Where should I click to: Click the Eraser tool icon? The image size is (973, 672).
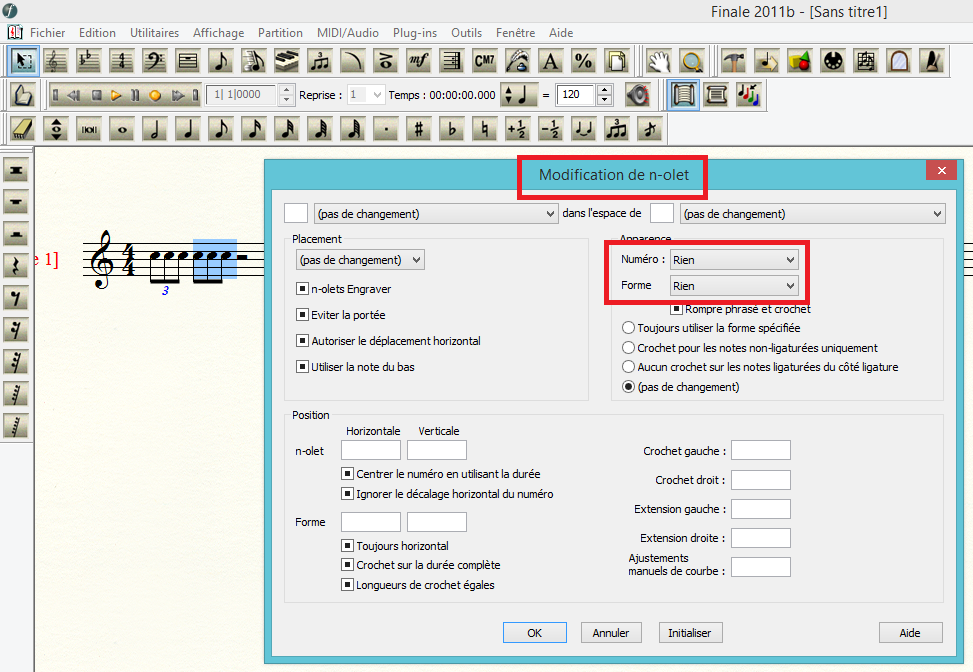[24, 129]
